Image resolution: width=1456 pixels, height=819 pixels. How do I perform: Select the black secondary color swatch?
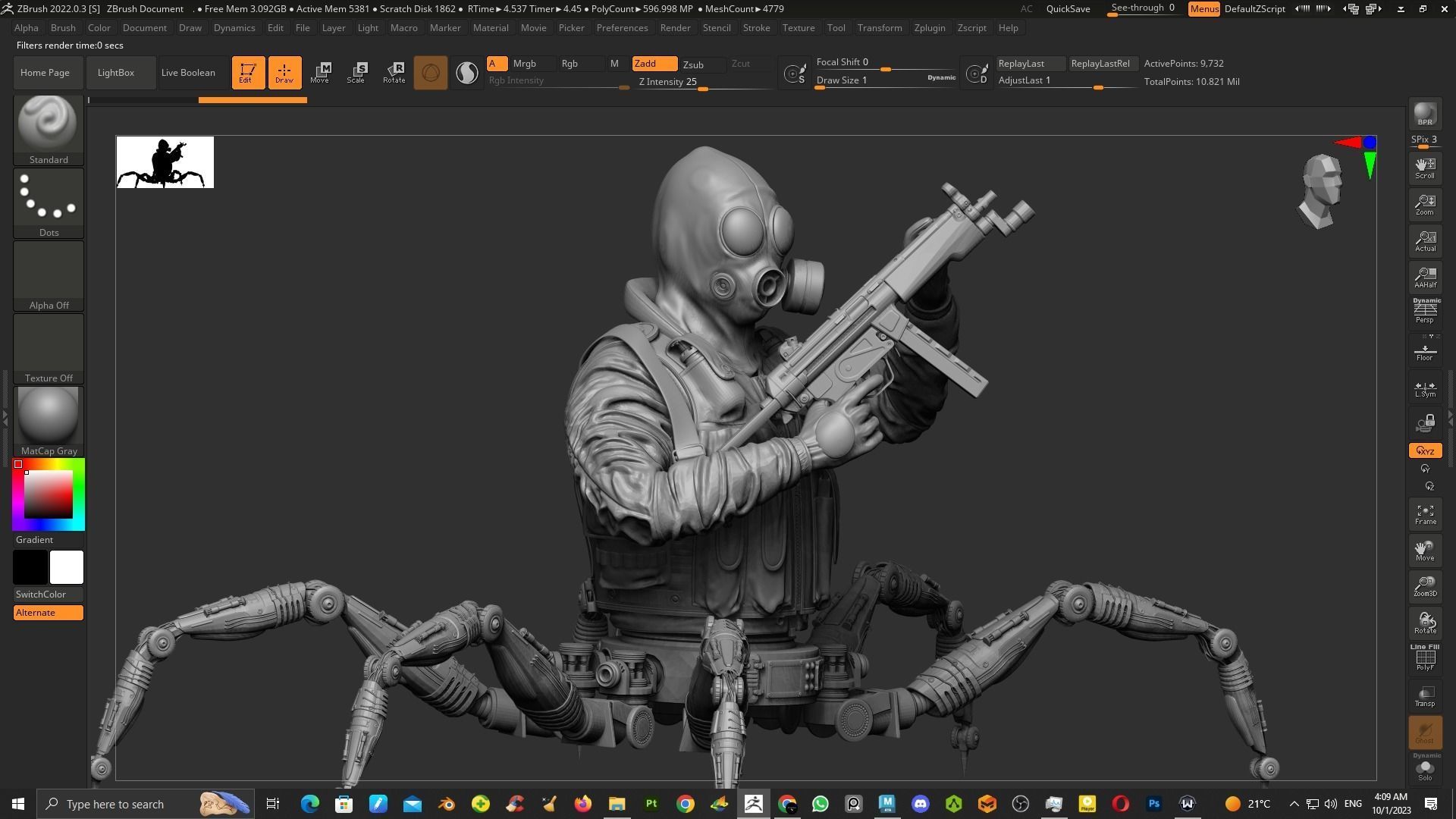point(30,567)
